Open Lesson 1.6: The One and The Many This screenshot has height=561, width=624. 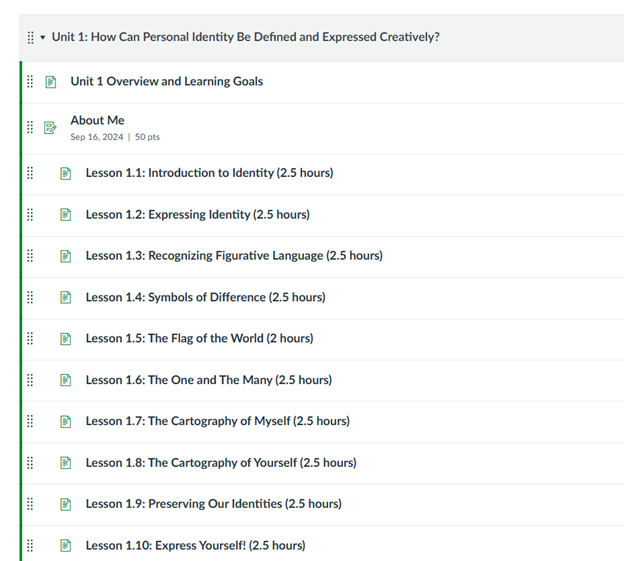[x=208, y=380]
